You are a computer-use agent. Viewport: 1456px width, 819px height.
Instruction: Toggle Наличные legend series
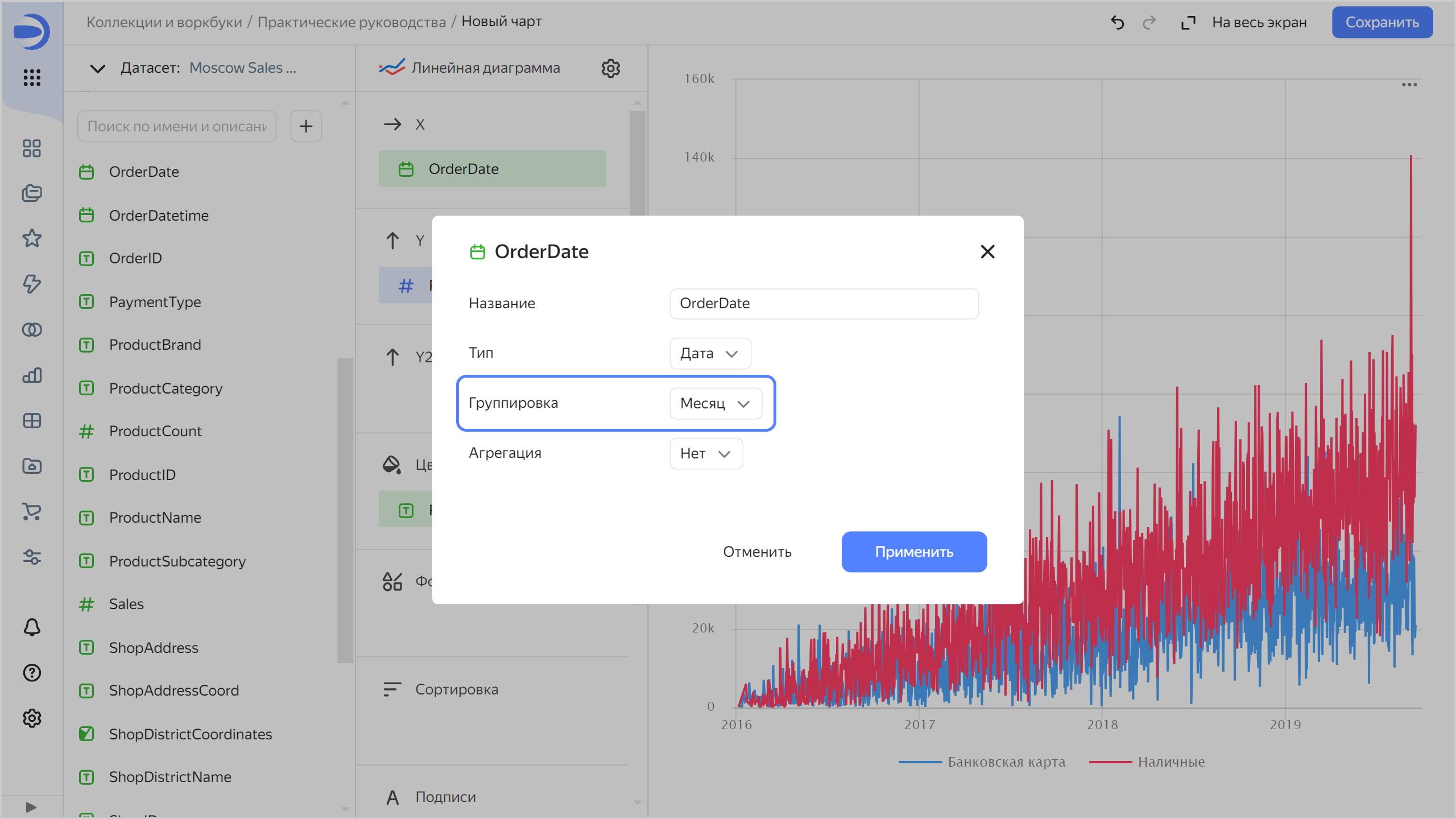coord(1170,762)
